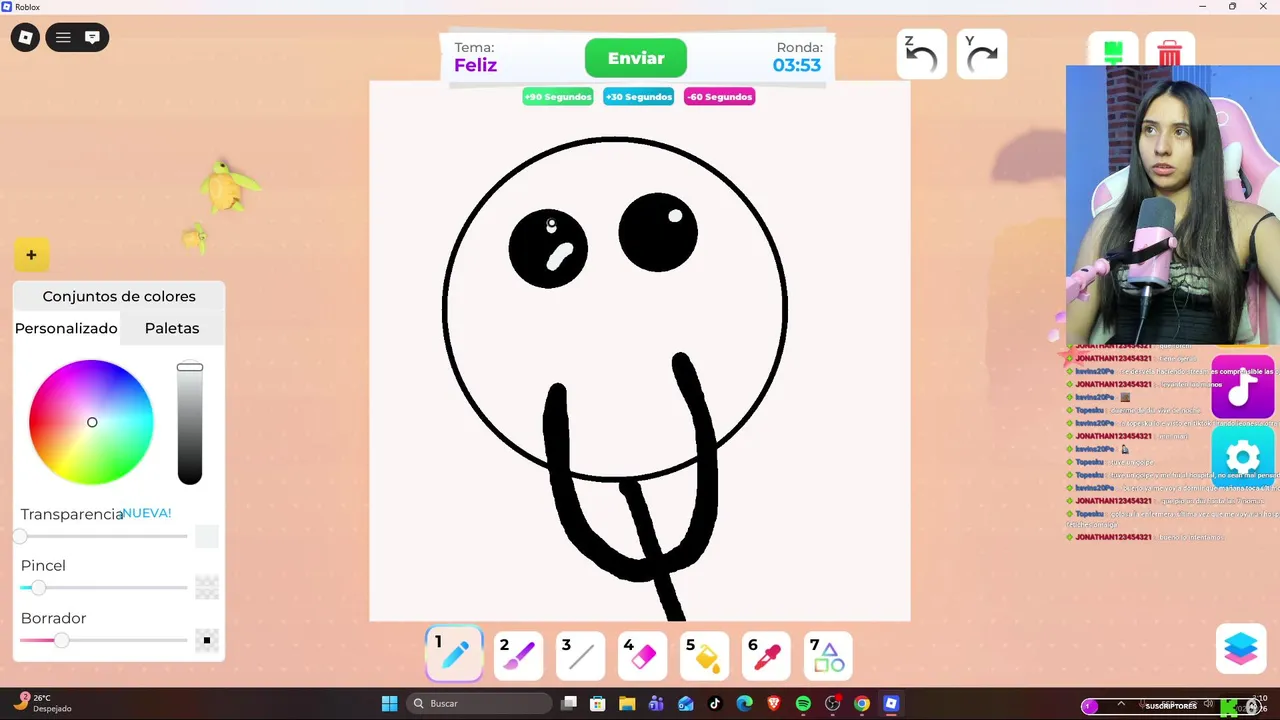
Task: Launch File Explorer from the taskbar
Action: (627, 704)
